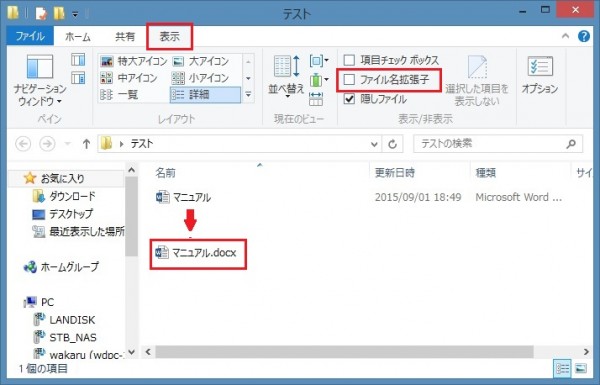Refresh the folder view
600x385 pixels.
click(393, 144)
